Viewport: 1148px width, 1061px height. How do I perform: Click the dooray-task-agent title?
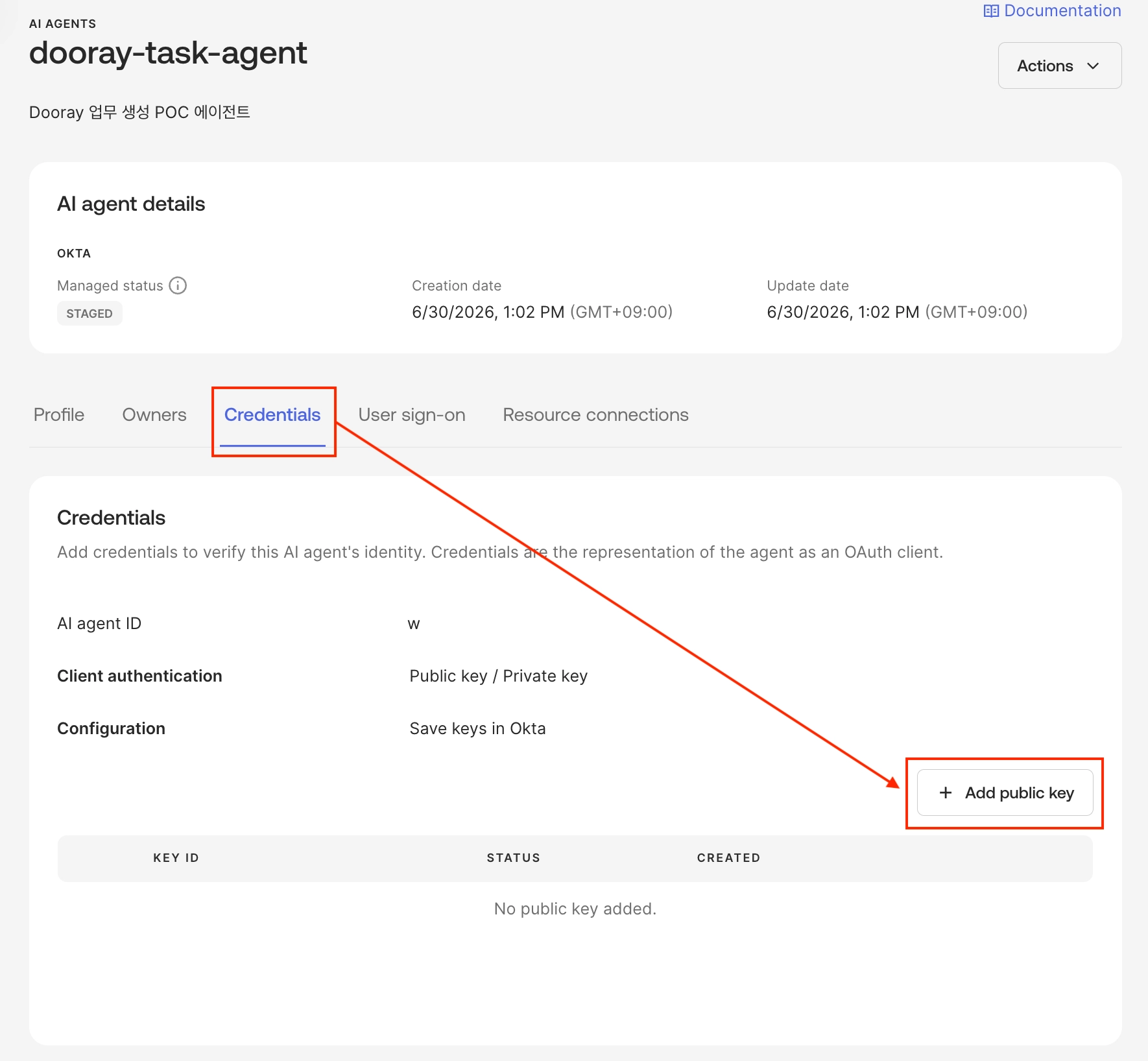(168, 53)
